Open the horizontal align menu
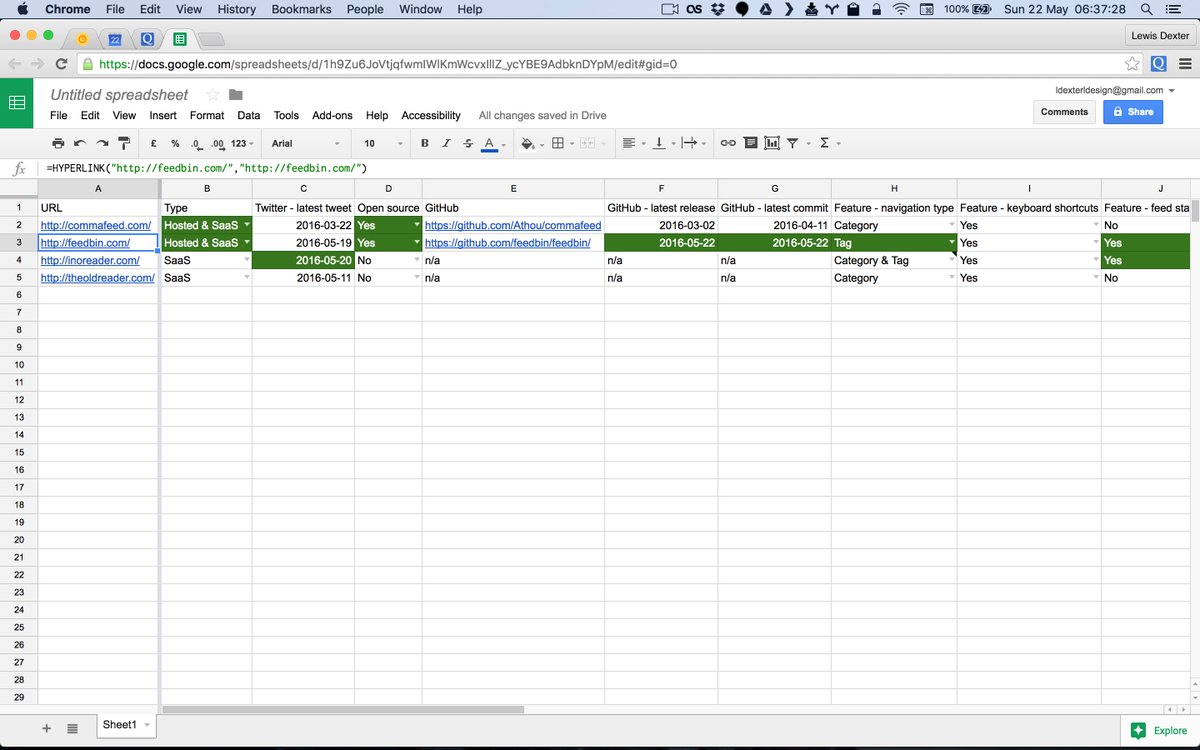The height and width of the screenshot is (750, 1200). pyautogui.click(x=629, y=143)
